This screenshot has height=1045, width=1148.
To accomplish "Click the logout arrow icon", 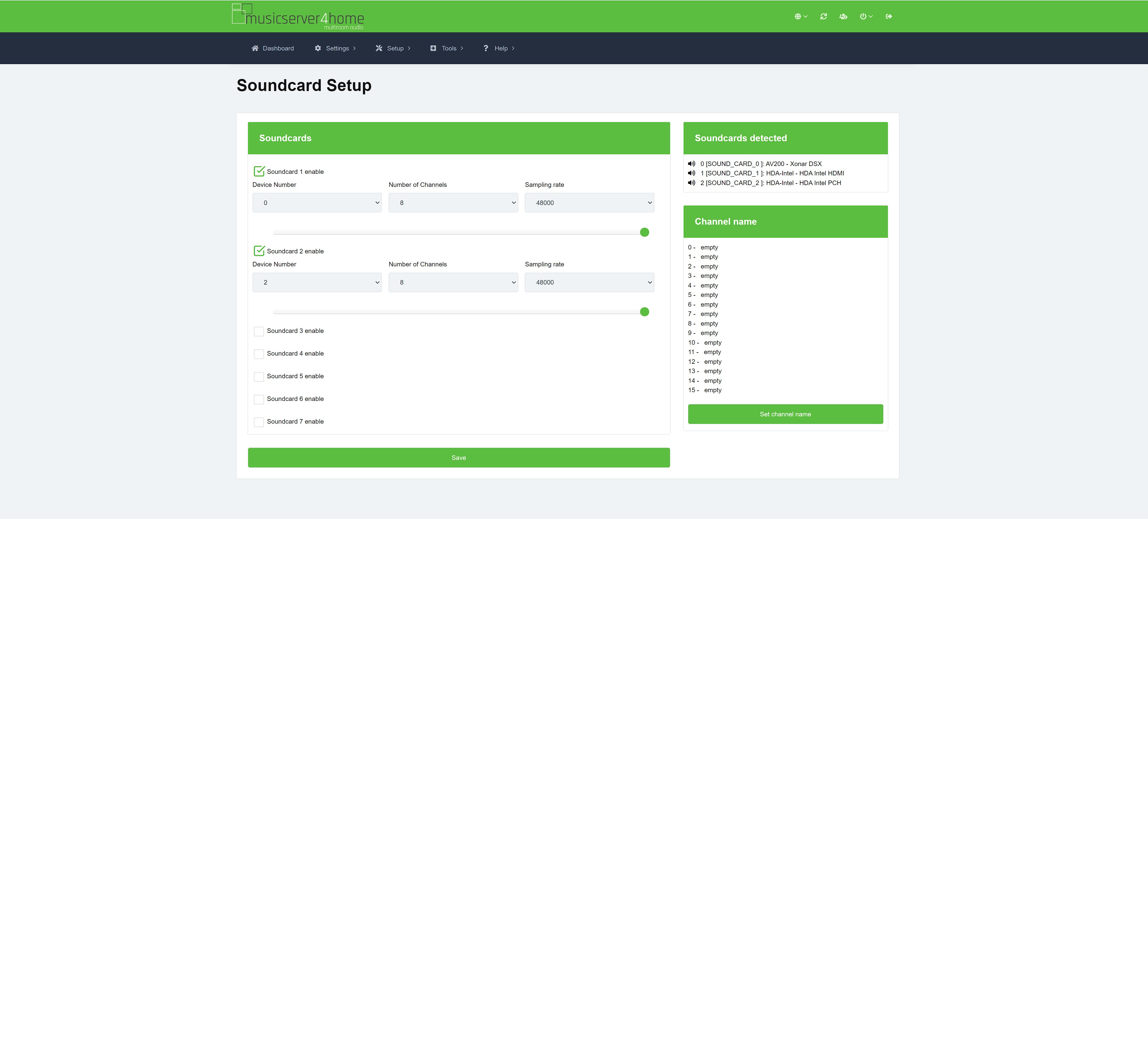I will [x=889, y=17].
